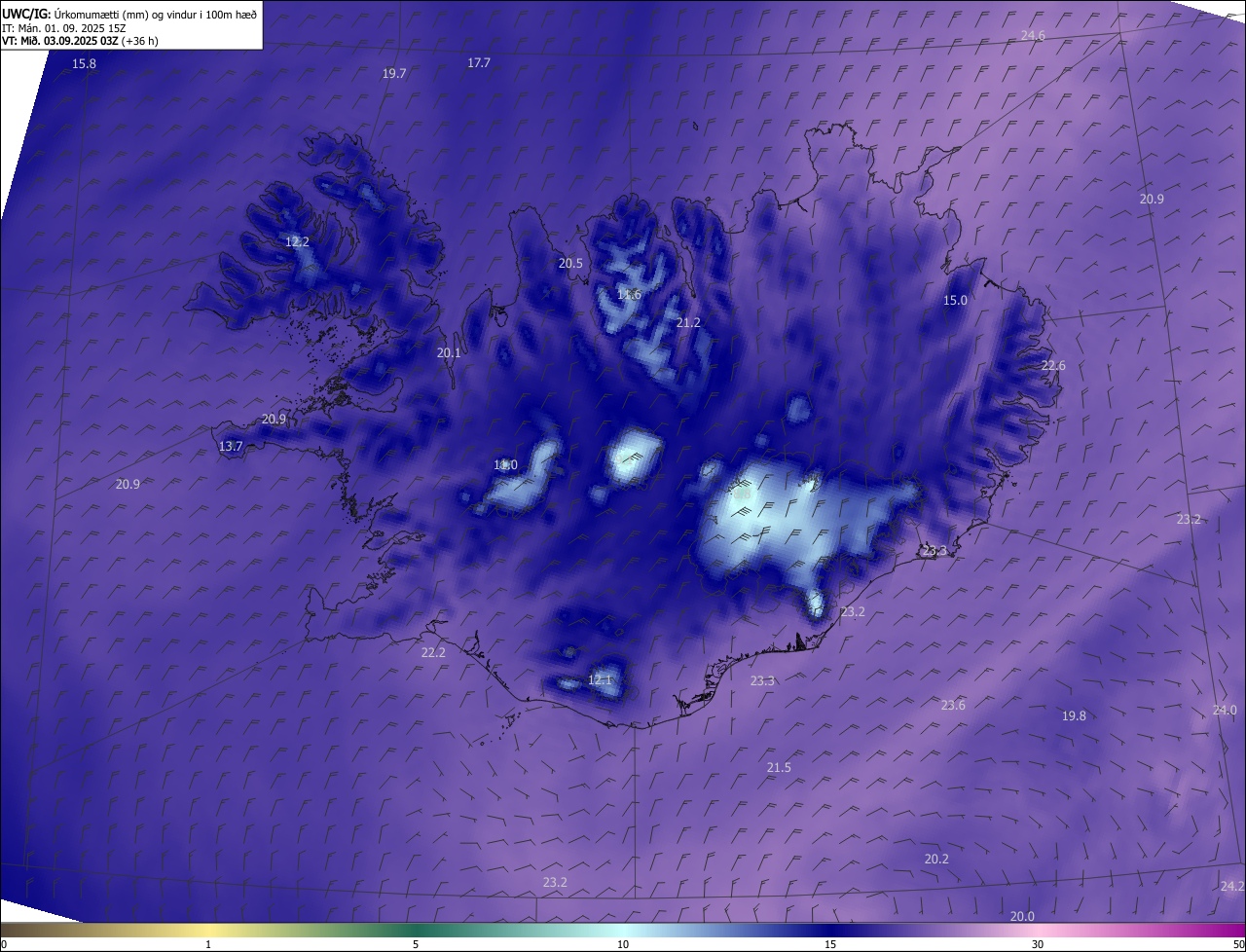Click the value 19.8 on the map

[x=1074, y=716]
